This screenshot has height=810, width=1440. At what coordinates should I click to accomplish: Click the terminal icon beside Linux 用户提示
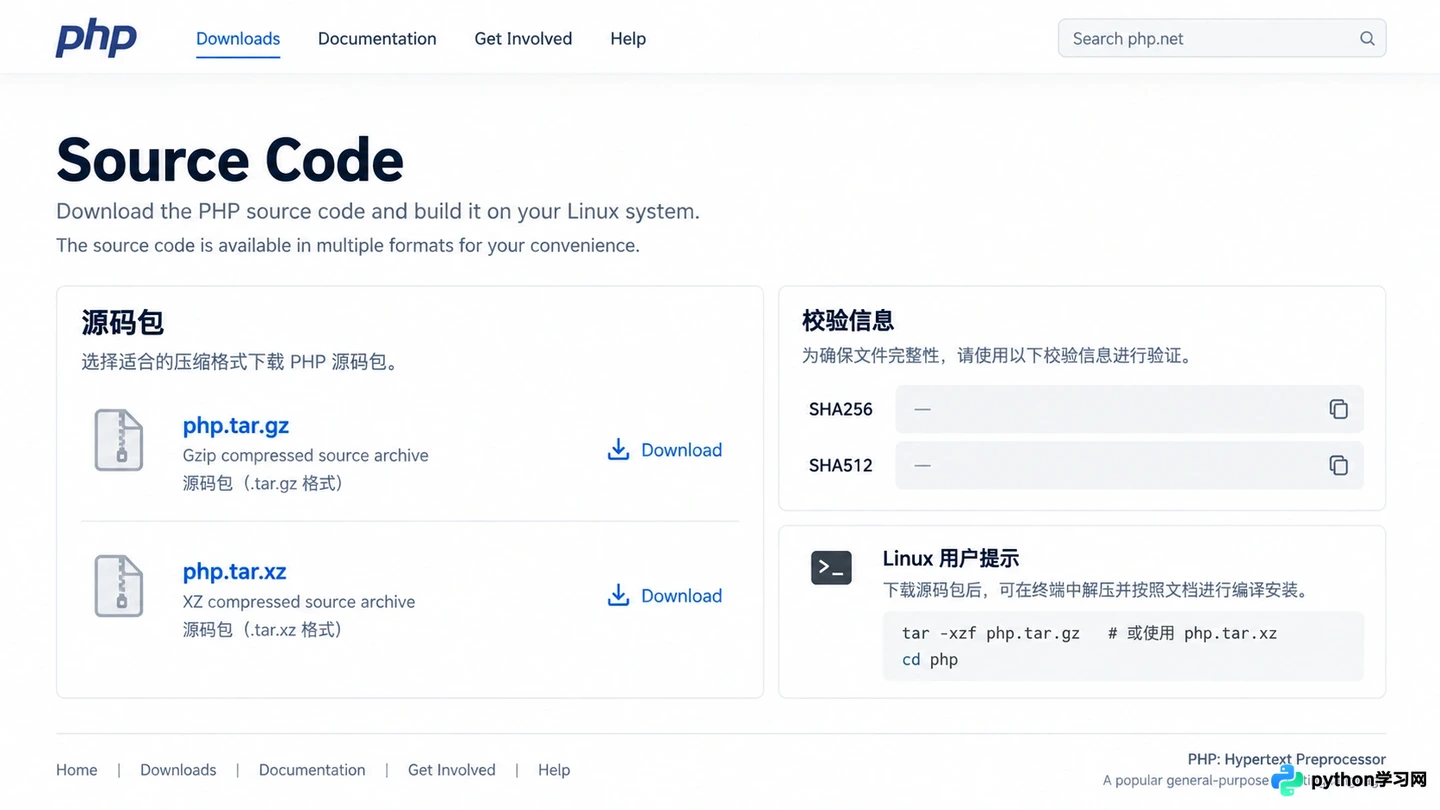click(x=831, y=568)
